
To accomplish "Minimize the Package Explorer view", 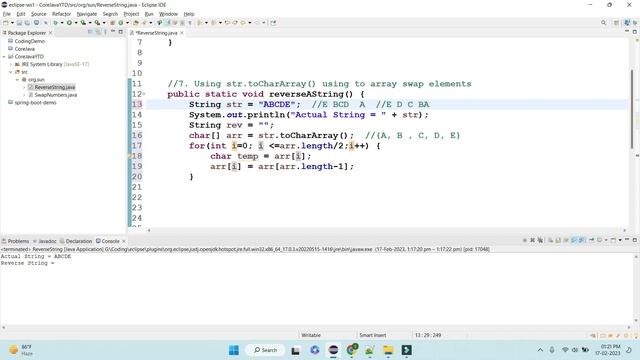I will pos(113,32).
